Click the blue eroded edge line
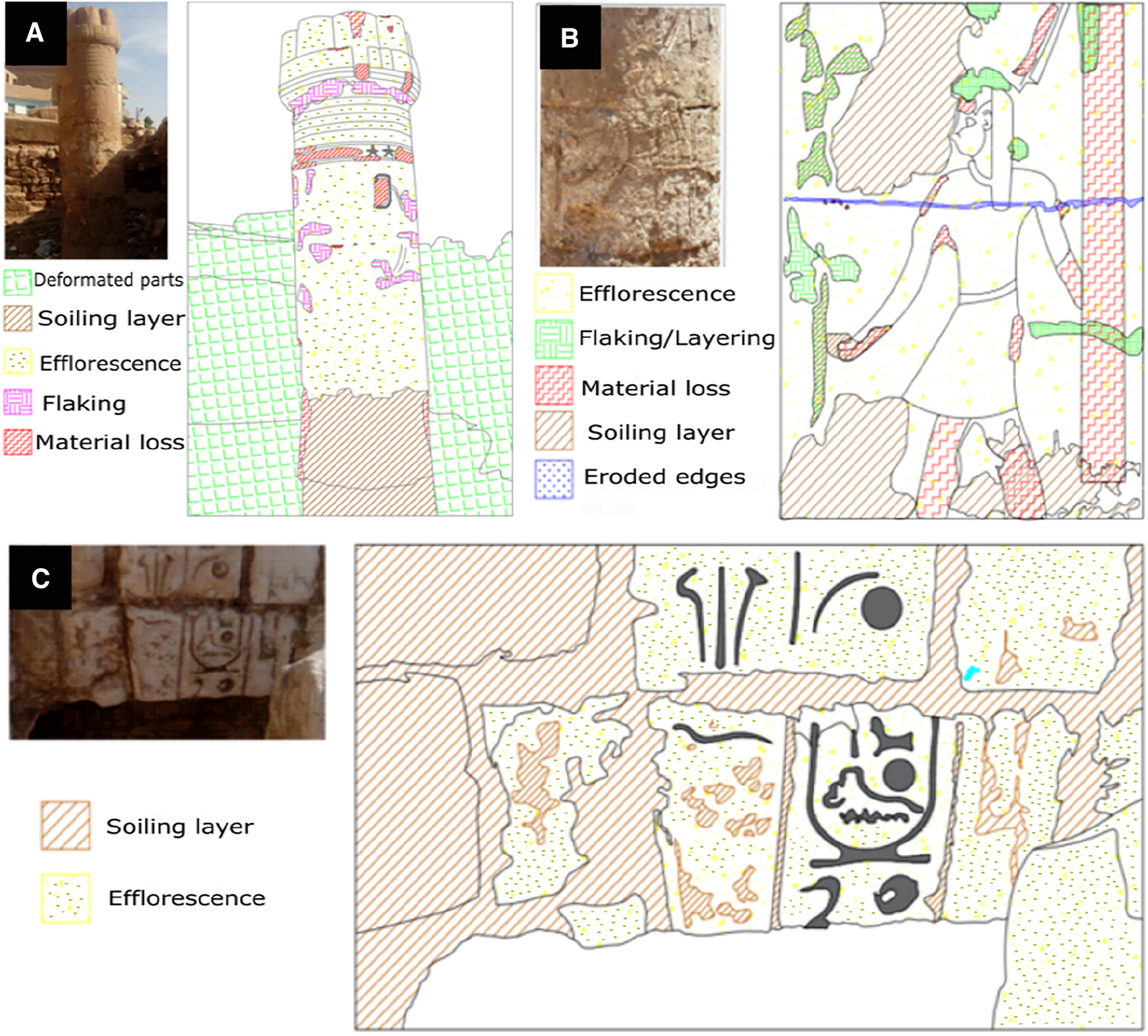 coord(963,203)
